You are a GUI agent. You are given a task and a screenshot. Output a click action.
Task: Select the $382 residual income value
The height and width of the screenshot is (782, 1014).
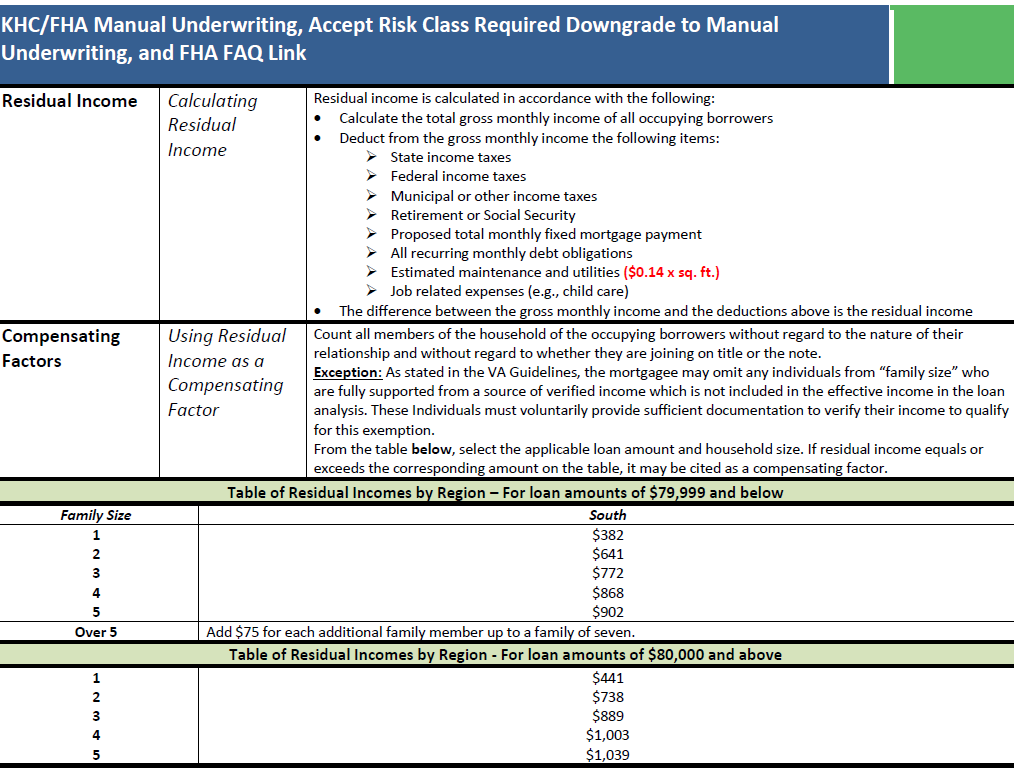[x=609, y=534]
